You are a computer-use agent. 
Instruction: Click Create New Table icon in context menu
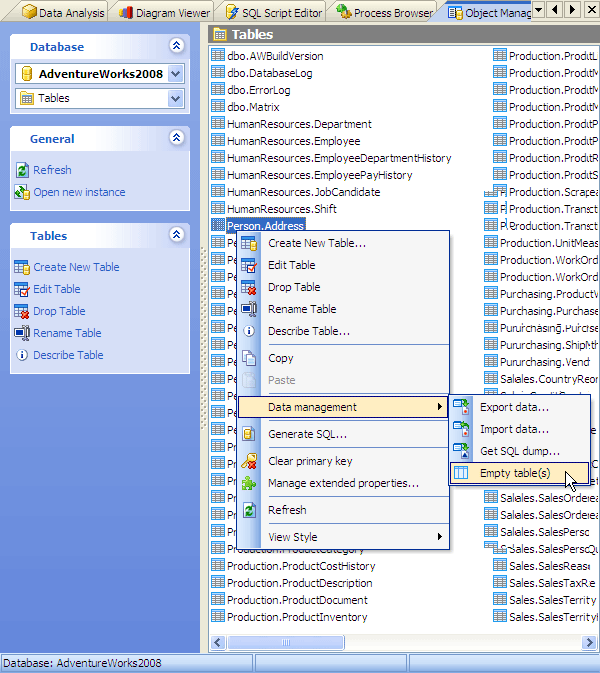(x=249, y=243)
